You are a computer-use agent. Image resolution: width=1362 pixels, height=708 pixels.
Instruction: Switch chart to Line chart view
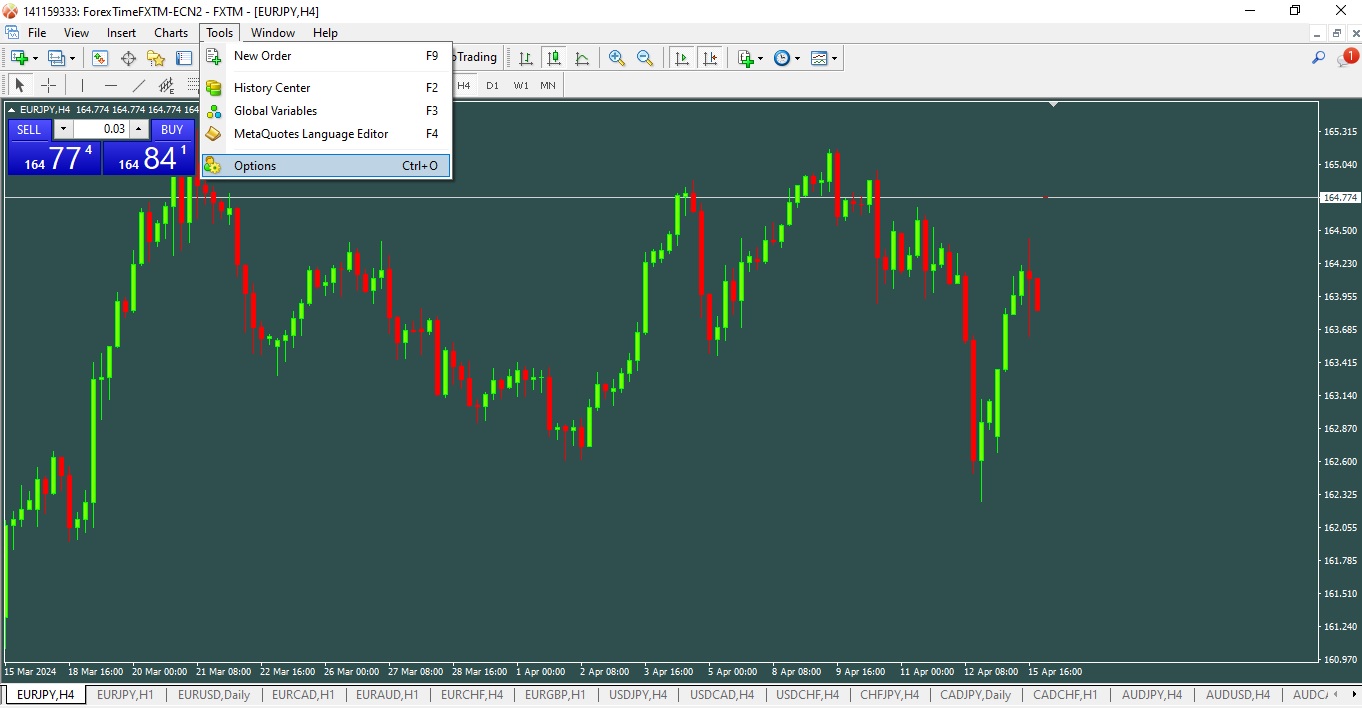click(x=582, y=57)
